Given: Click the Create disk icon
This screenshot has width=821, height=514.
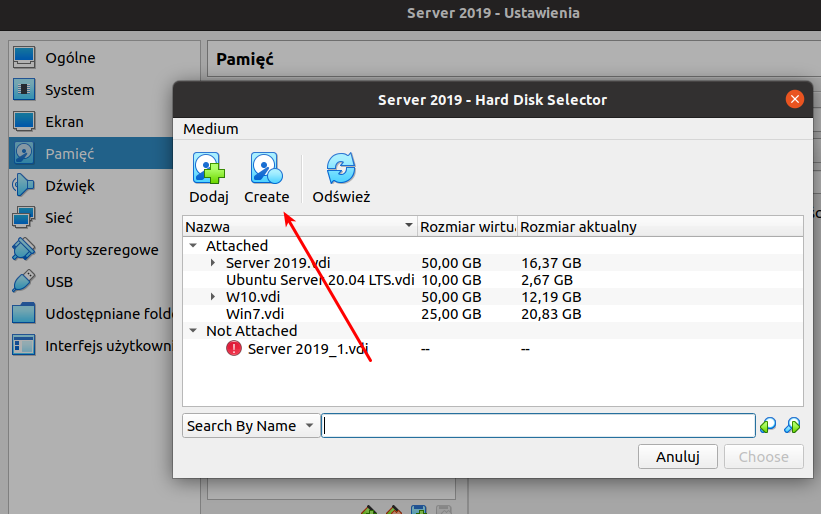Looking at the screenshot, I should 267,169.
